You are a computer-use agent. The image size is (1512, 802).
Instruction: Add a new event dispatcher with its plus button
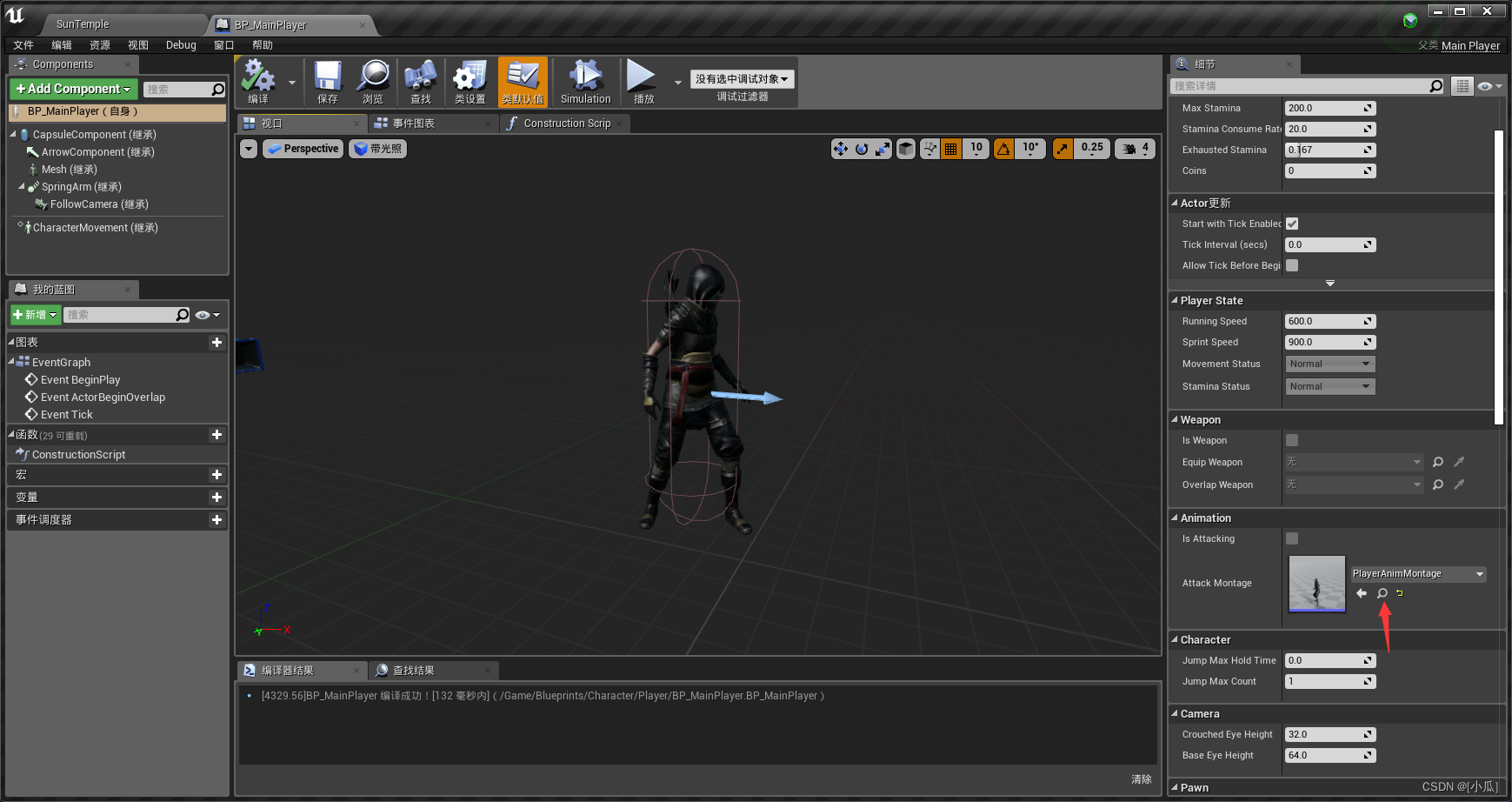[216, 520]
